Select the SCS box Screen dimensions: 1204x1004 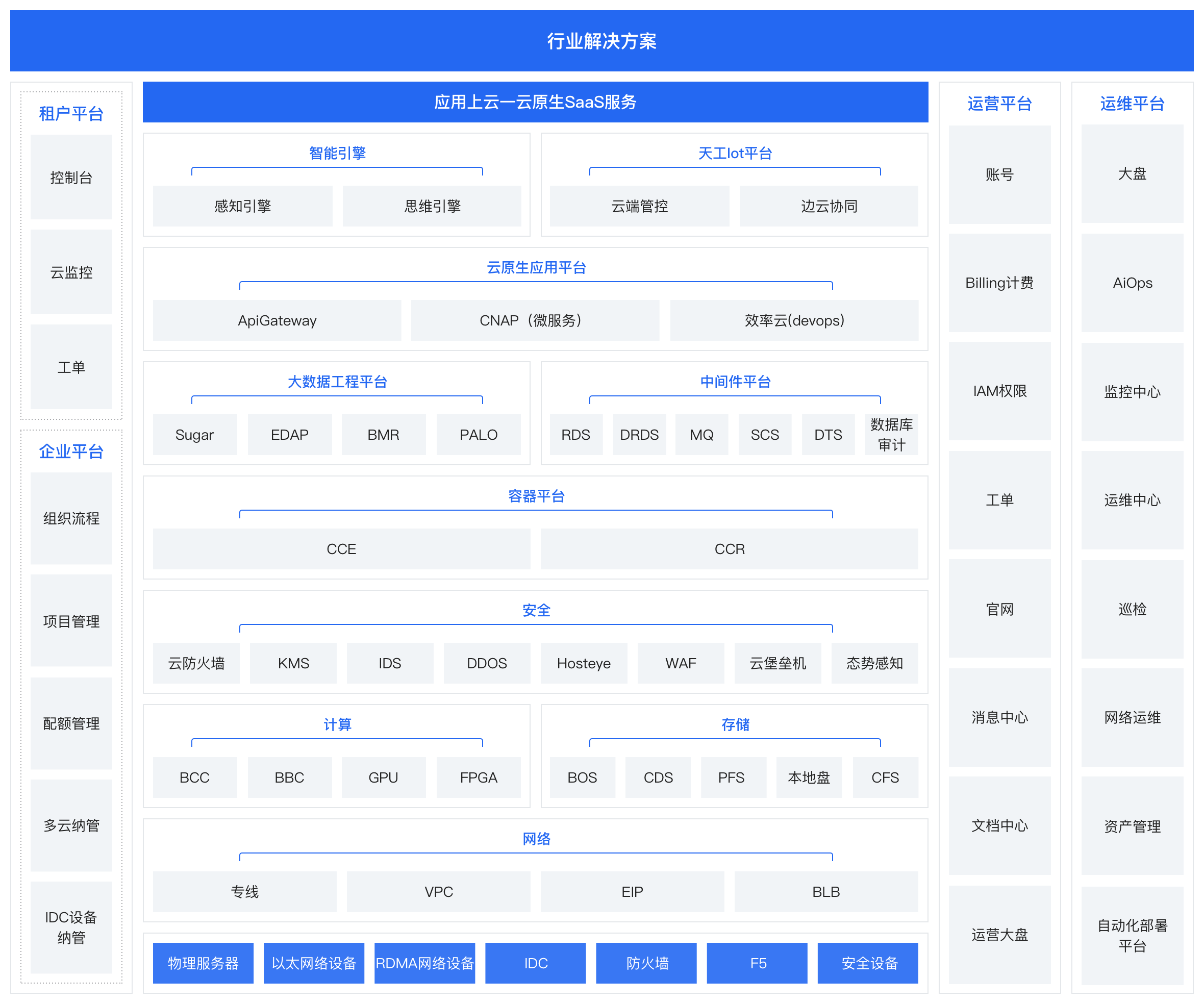(765, 435)
